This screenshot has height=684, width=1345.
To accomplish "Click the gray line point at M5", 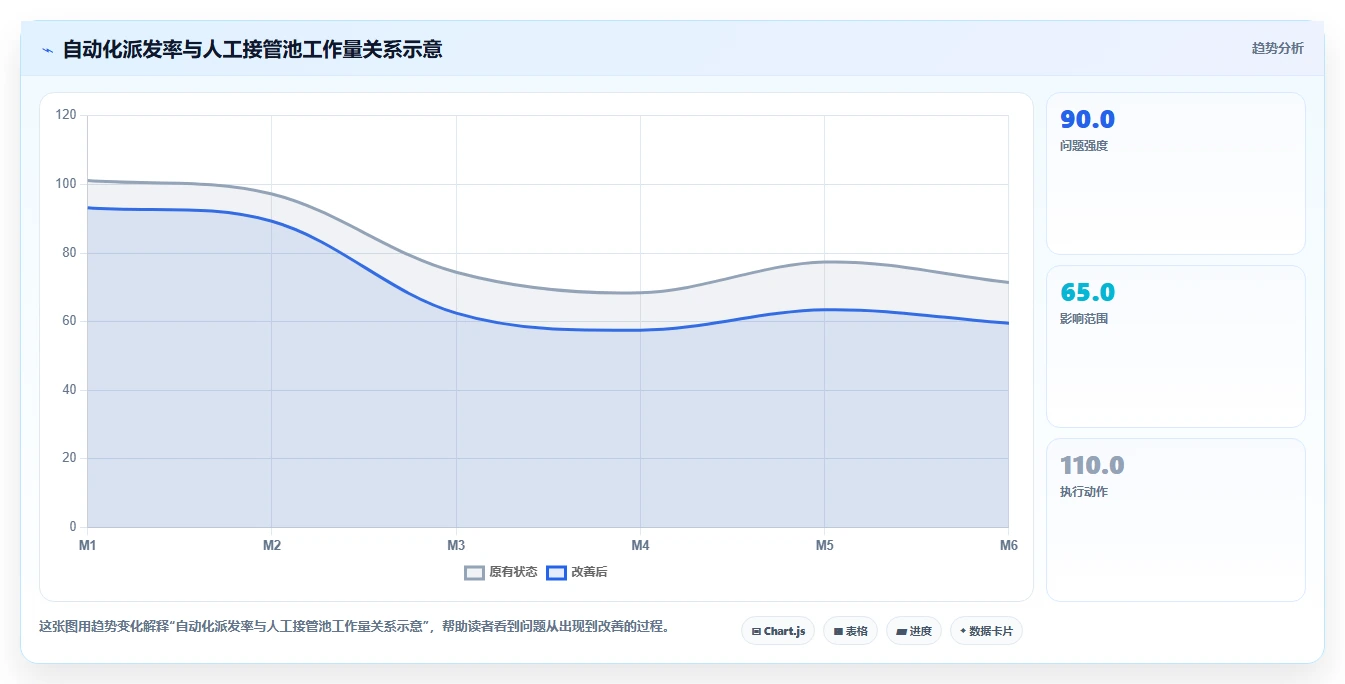I will point(824,262).
